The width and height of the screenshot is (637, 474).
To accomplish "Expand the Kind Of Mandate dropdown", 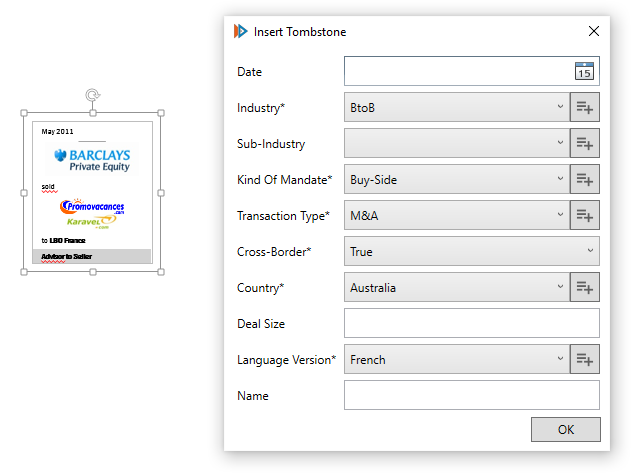I will [456, 179].
